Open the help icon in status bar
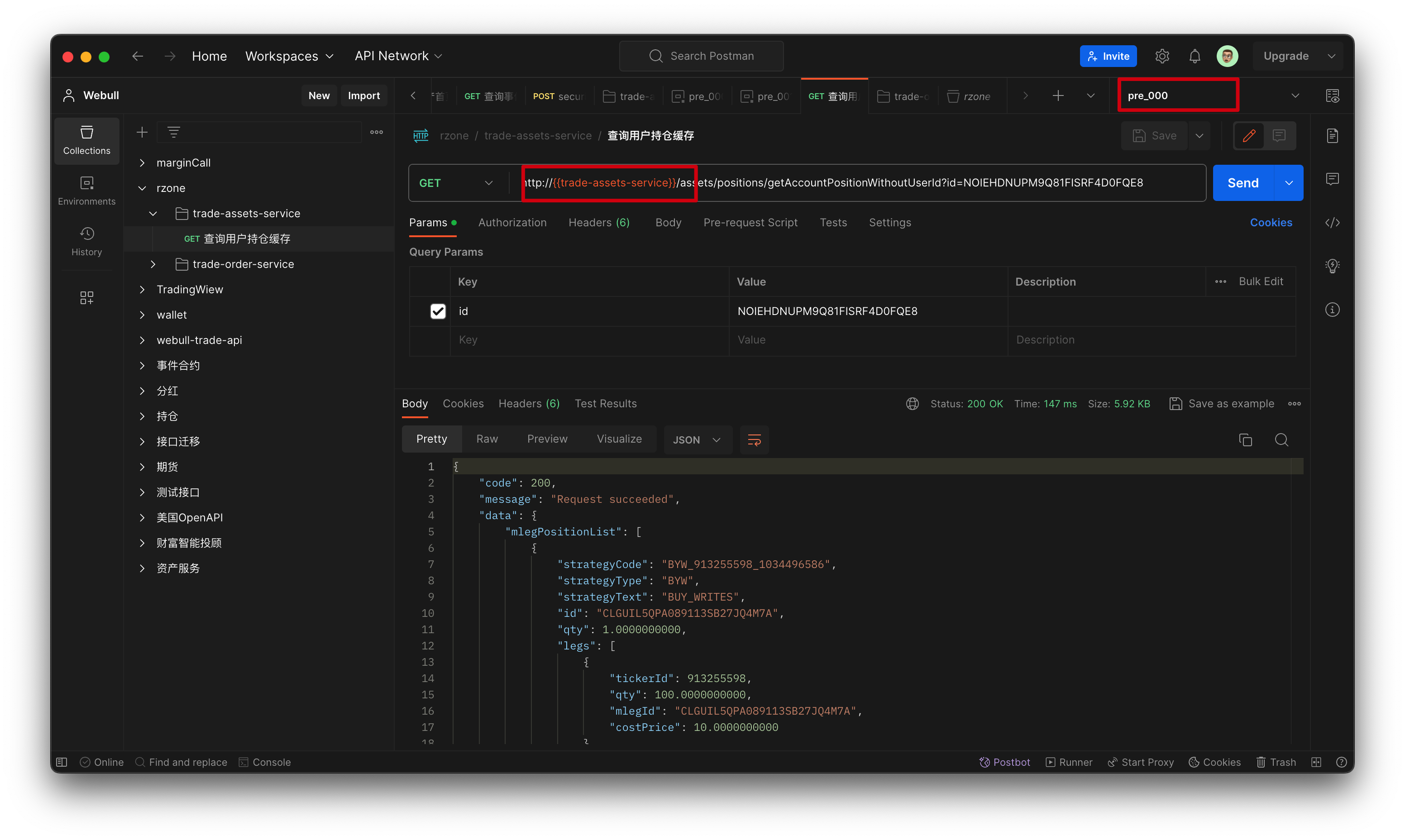 [1341, 763]
